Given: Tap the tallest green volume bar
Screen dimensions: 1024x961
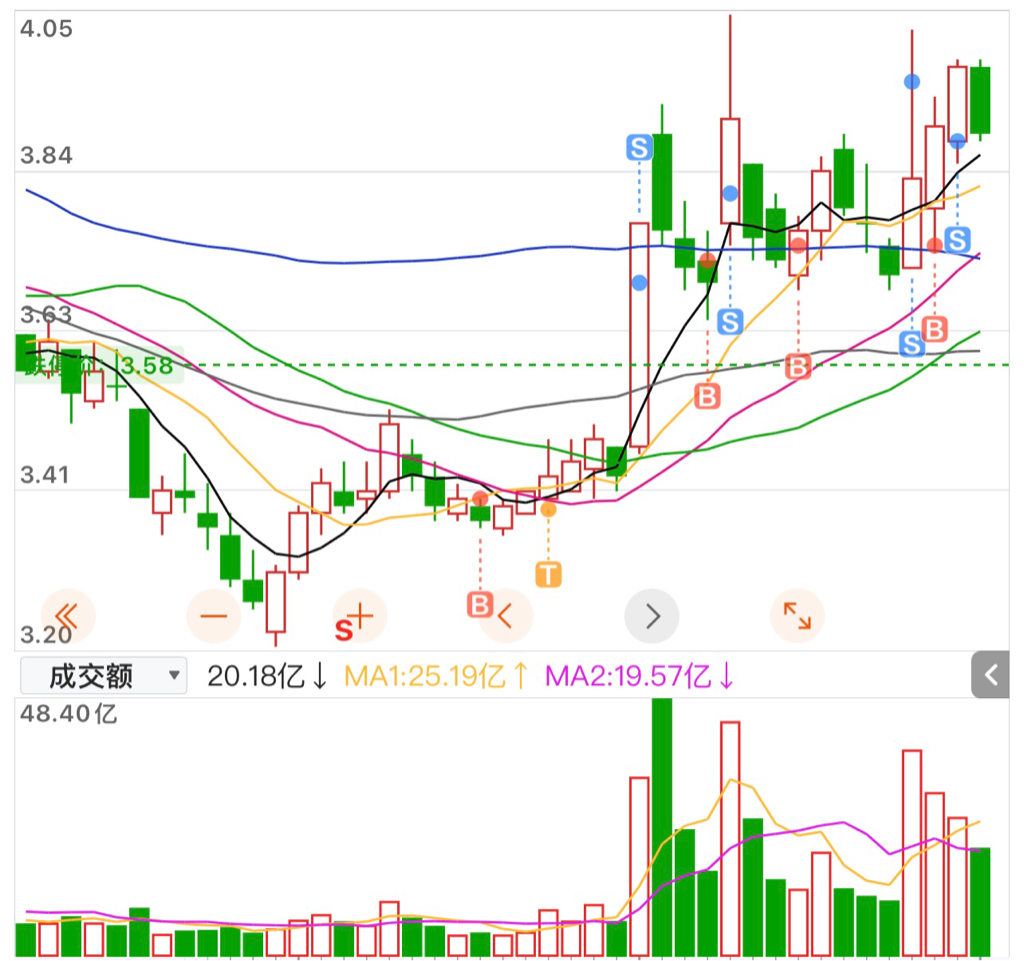Looking at the screenshot, I should pyautogui.click(x=662, y=827).
